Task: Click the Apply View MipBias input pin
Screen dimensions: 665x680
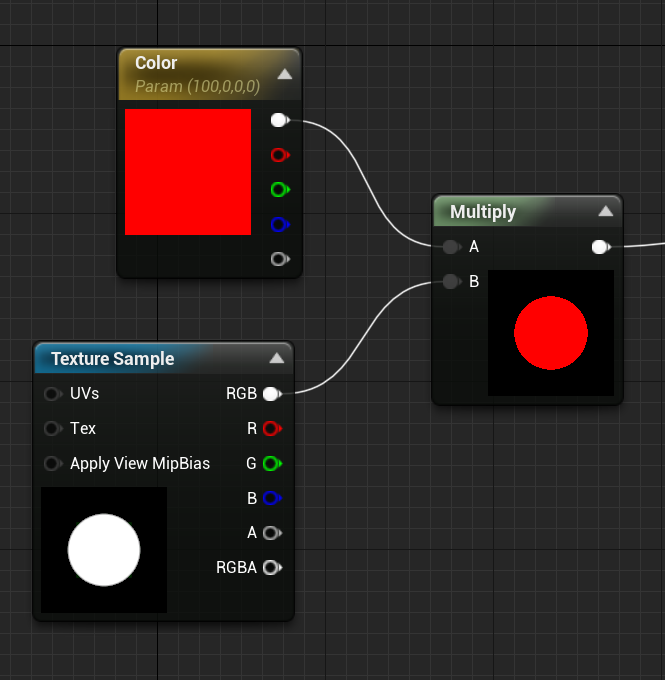Action: pos(53,463)
